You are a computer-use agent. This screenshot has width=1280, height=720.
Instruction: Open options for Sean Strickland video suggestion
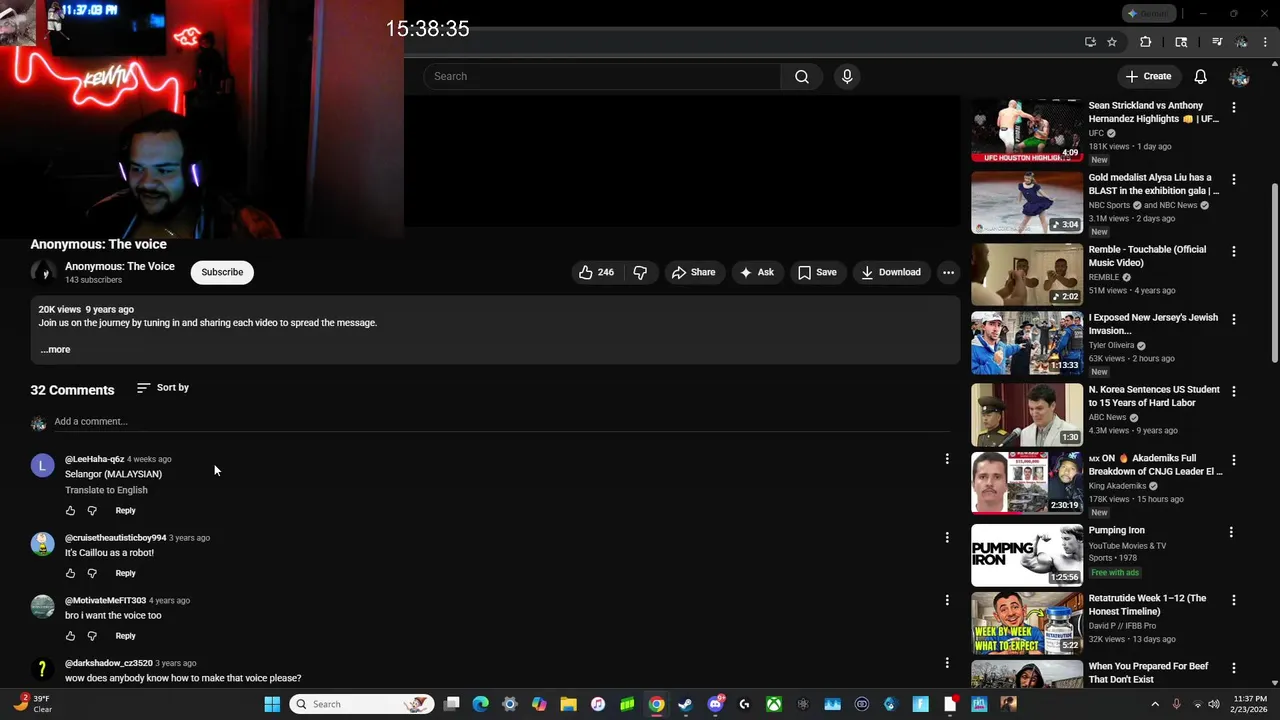pos(1233,107)
